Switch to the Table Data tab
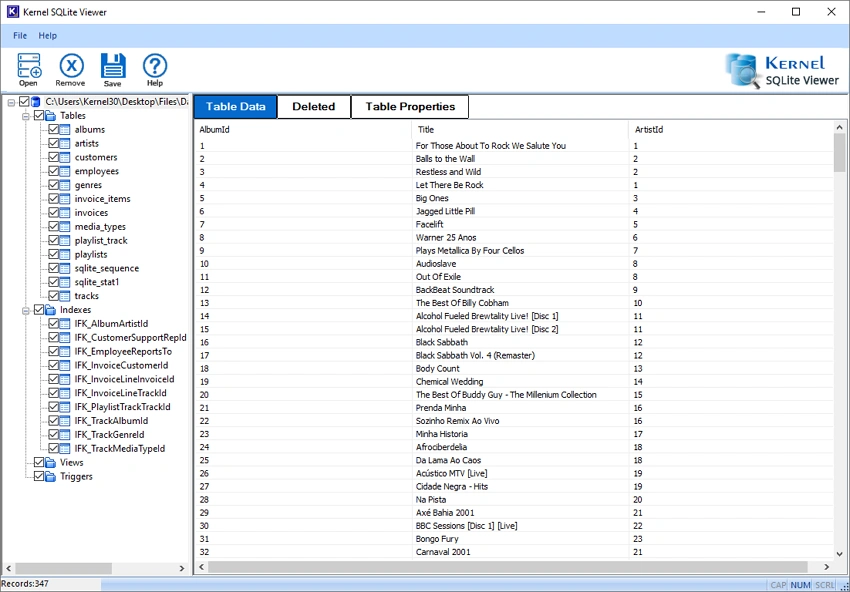 point(235,107)
